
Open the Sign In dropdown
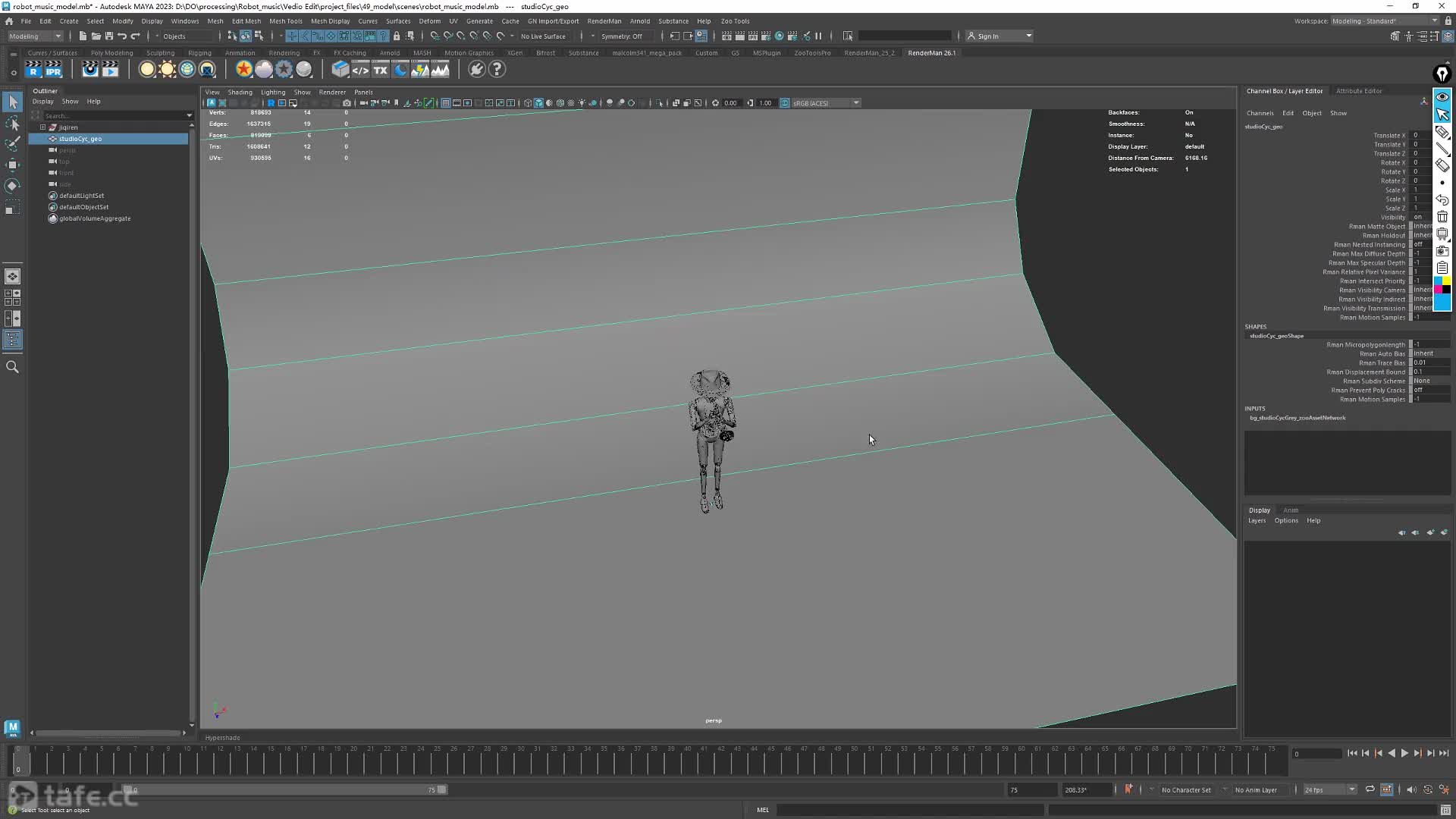[x=999, y=36]
